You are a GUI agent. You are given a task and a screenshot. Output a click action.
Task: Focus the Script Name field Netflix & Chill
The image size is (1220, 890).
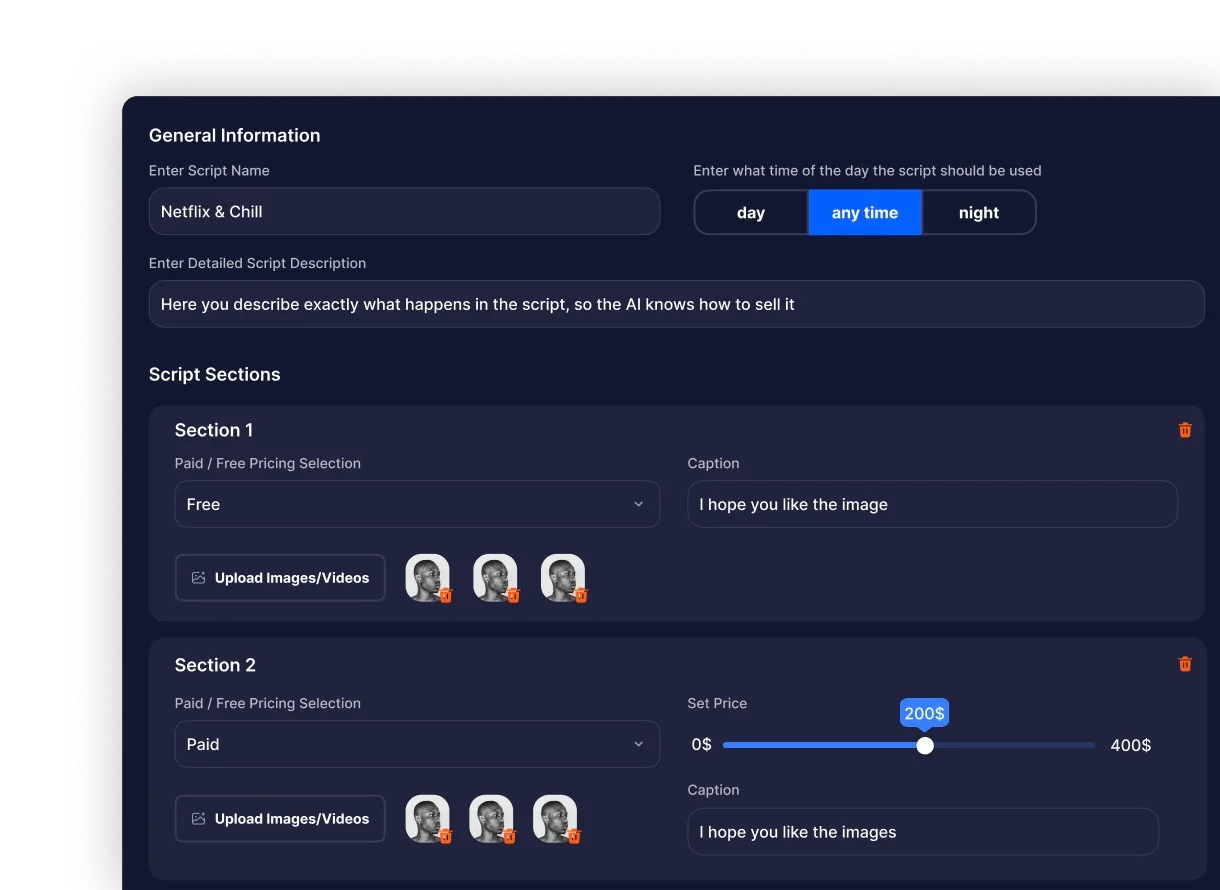coord(404,211)
